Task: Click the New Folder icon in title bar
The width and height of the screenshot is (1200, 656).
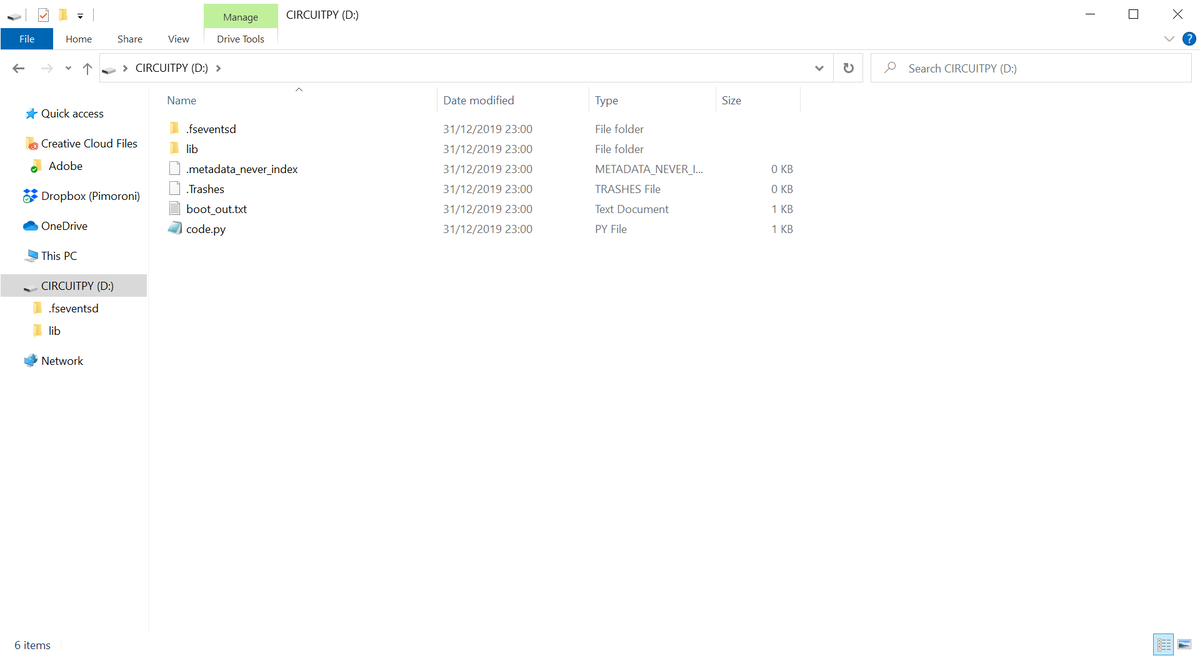Action: (62, 15)
